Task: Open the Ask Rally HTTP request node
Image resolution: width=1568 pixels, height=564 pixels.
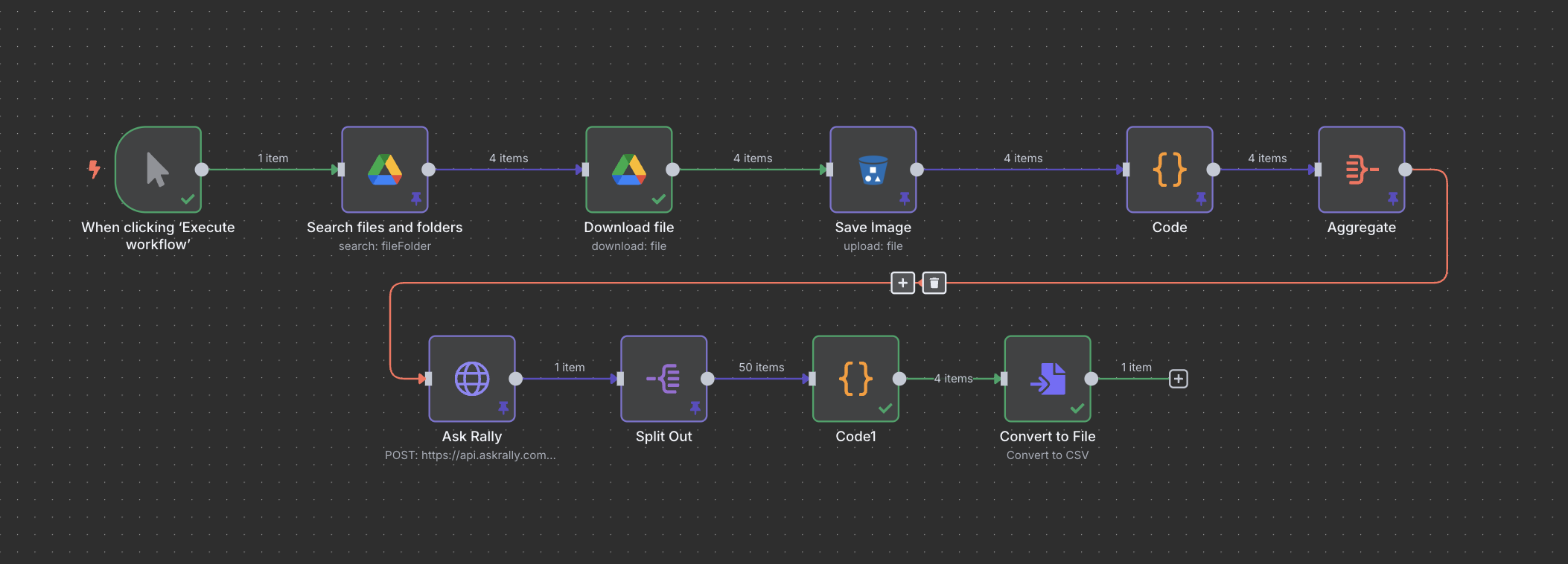Action: pyautogui.click(x=472, y=379)
